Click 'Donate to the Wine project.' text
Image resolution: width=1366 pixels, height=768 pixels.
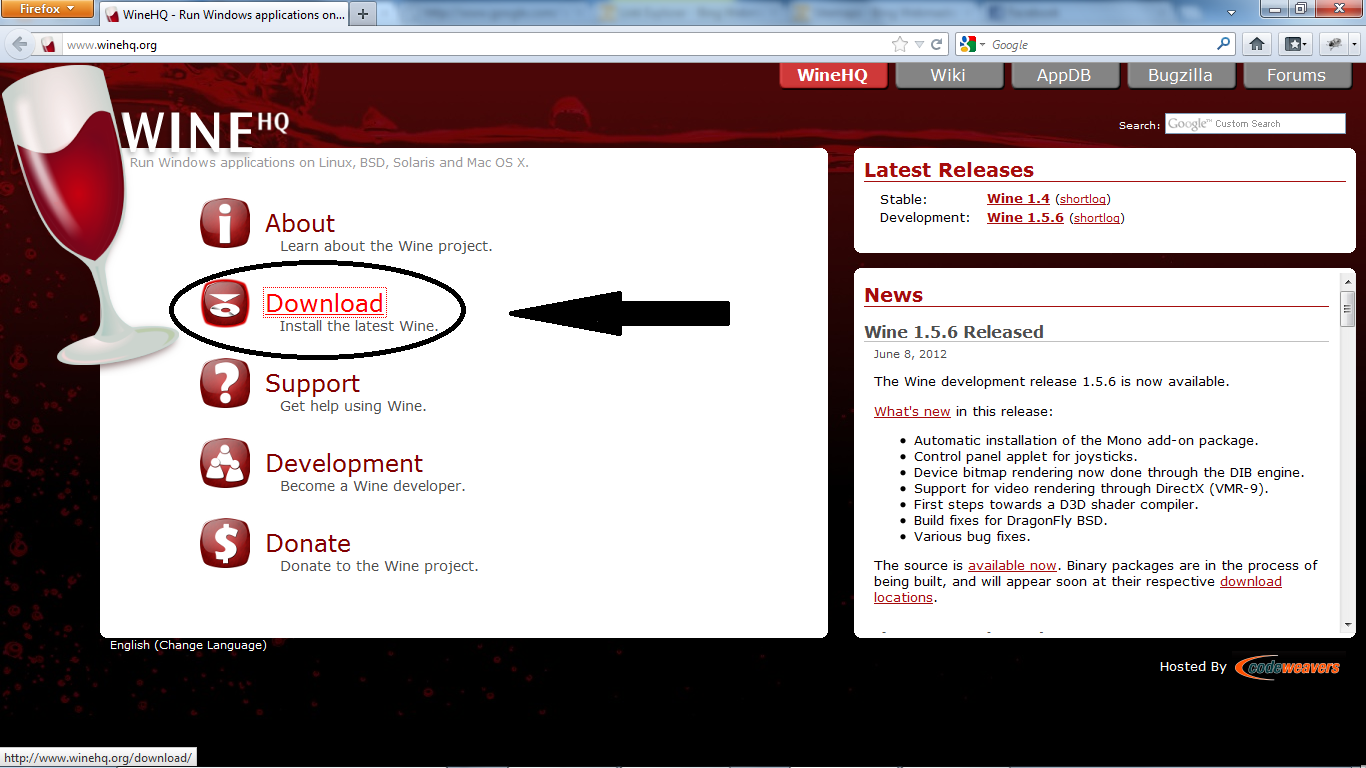[x=379, y=566]
